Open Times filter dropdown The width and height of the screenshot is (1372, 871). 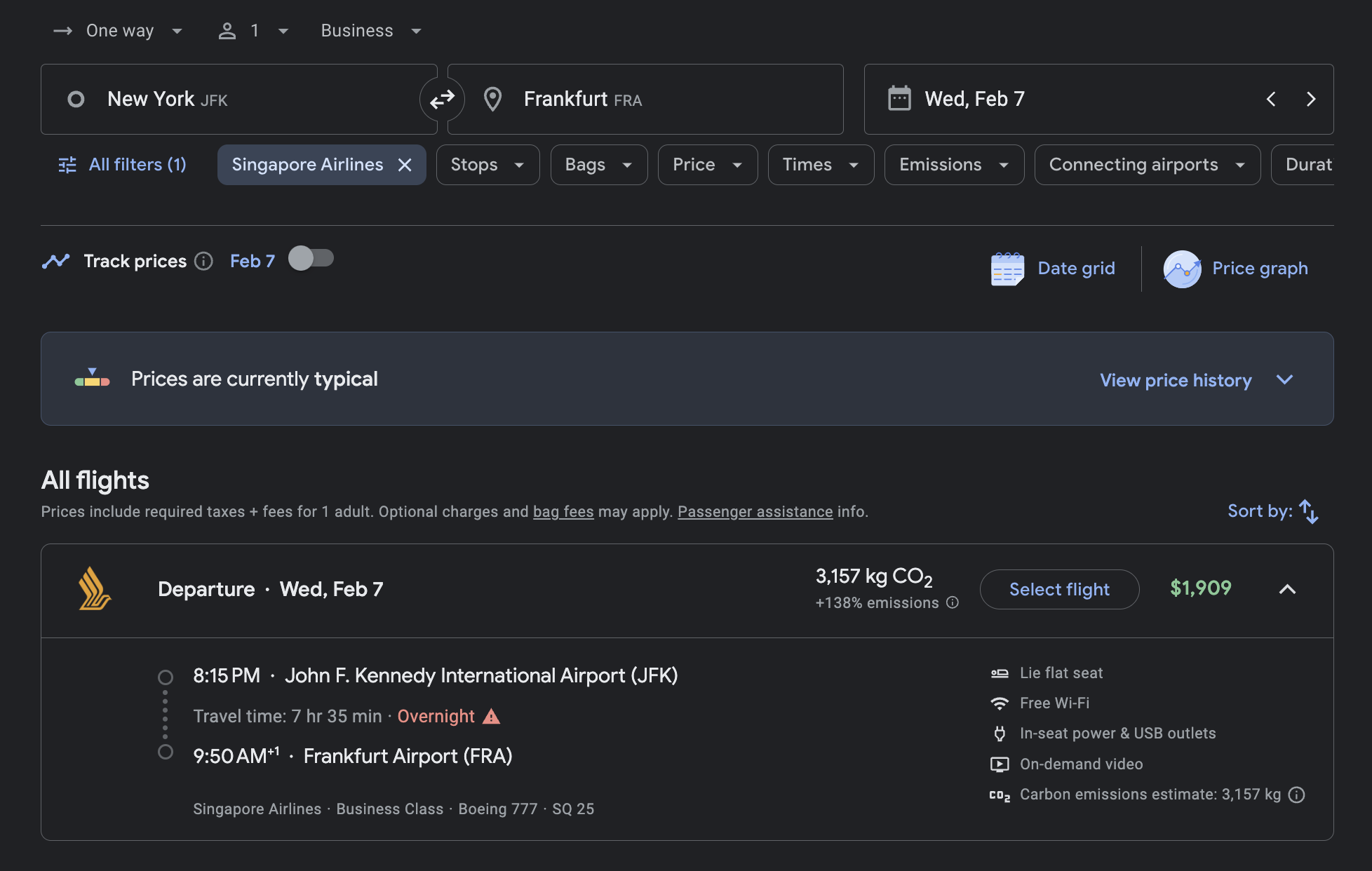(821, 165)
